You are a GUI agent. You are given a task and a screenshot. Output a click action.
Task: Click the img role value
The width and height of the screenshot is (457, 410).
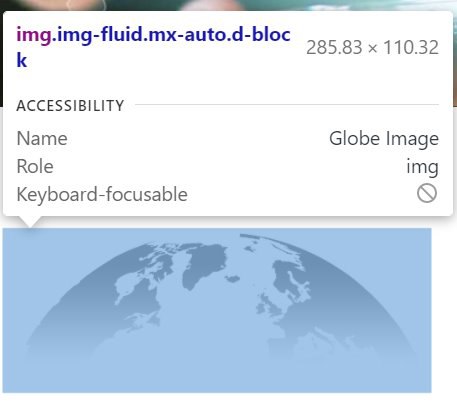[x=422, y=167]
